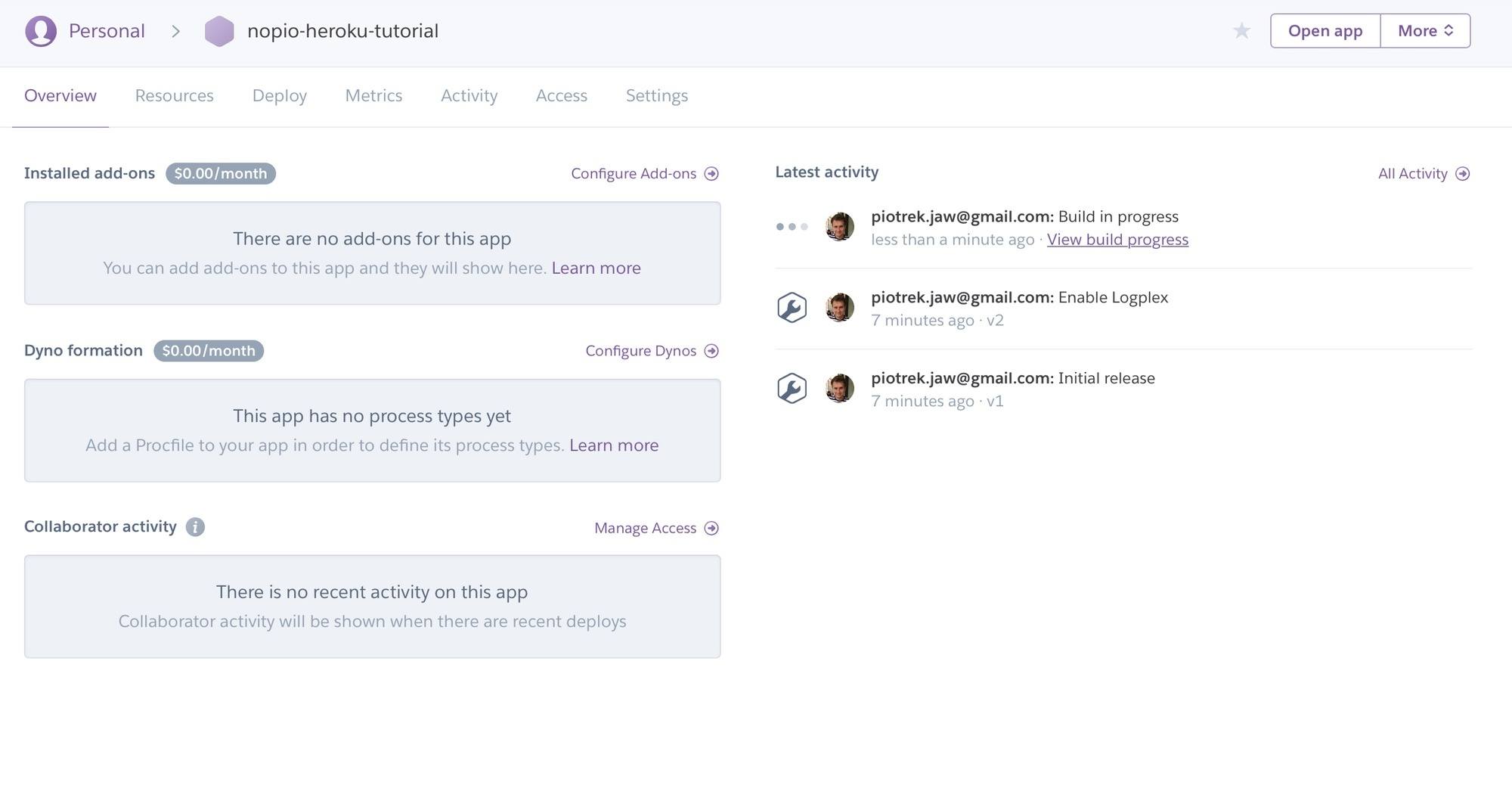Image resolution: width=1512 pixels, height=785 pixels.
Task: Open the All Activity link
Action: coord(1412,174)
